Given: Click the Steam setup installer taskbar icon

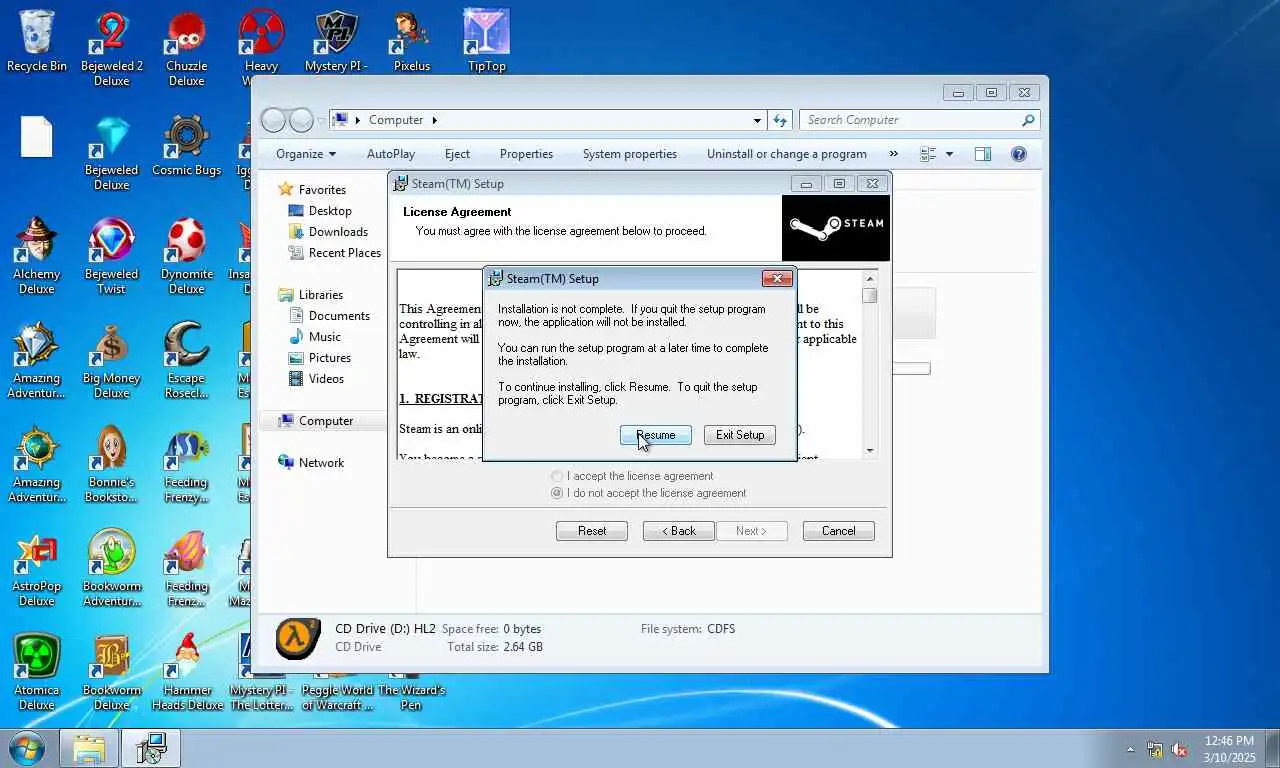Looking at the screenshot, I should [x=151, y=748].
